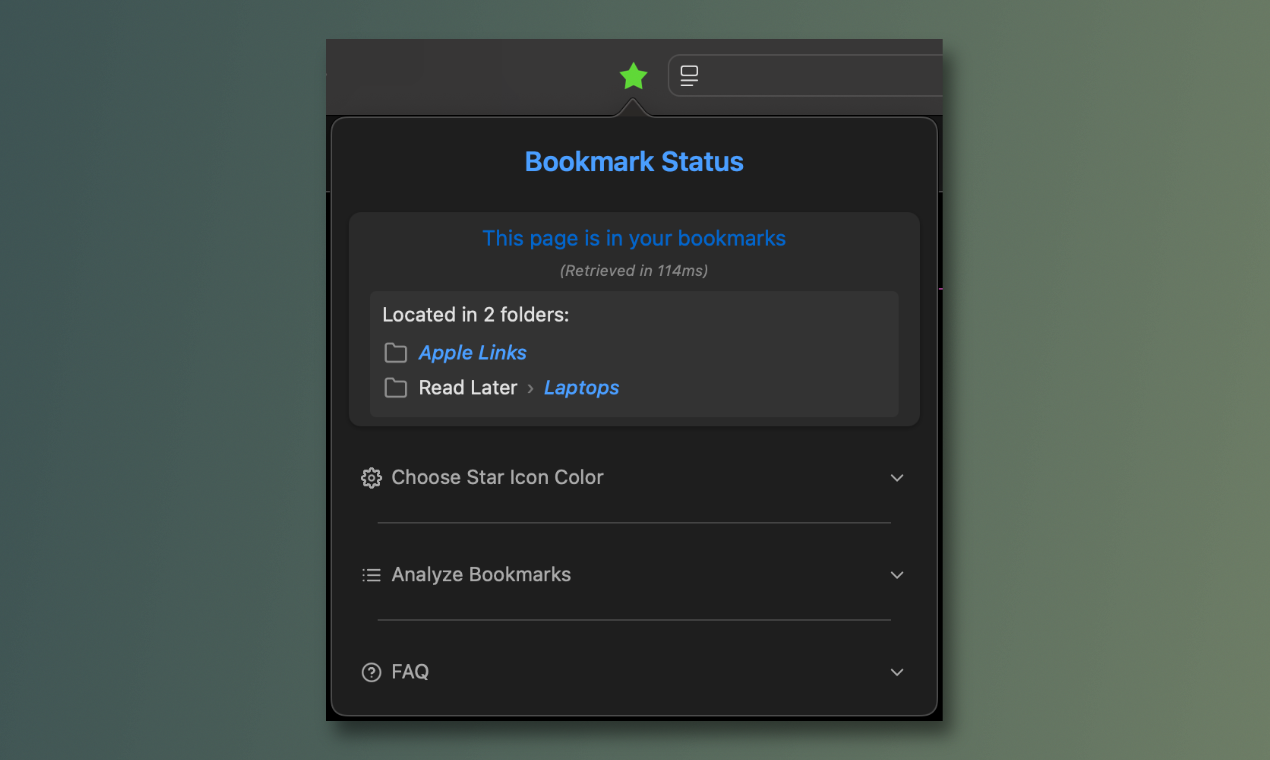This screenshot has width=1270, height=760.
Task: Click the Bookmark Status header
Action: (633, 161)
